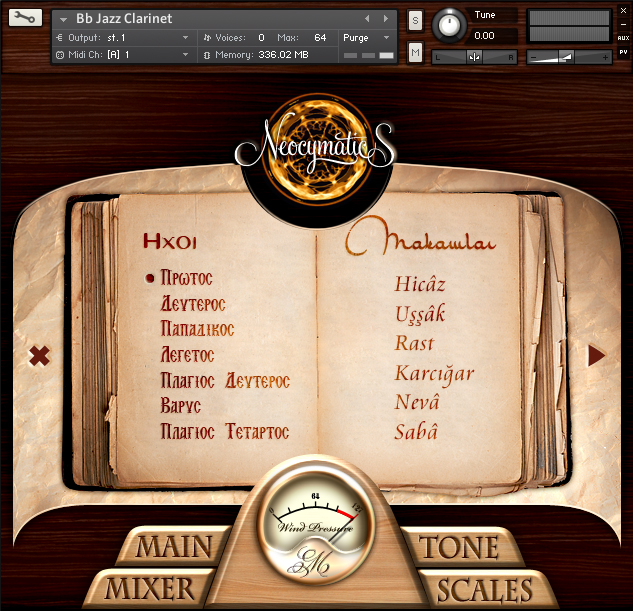633x611 pixels.
Task: Click the purge status indicator bars
Action: [369, 55]
